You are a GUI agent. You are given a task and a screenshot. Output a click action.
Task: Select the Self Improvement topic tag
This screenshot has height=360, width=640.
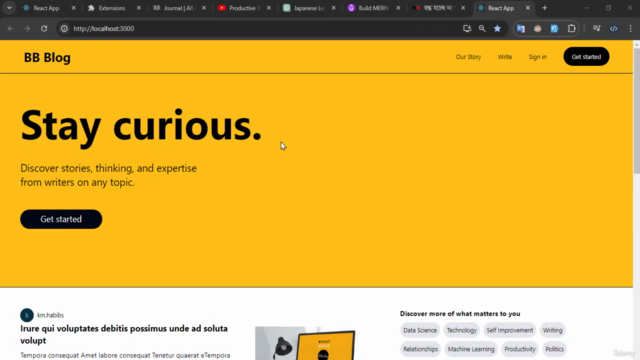point(510,330)
